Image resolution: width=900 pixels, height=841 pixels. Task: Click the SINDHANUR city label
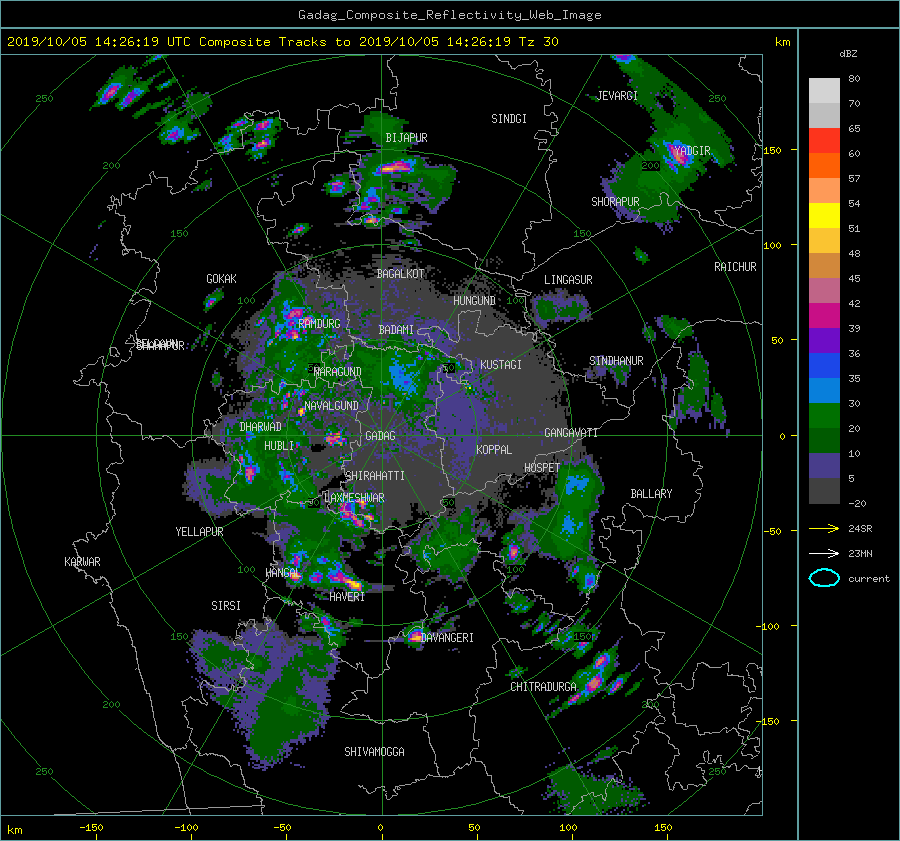[x=616, y=361]
